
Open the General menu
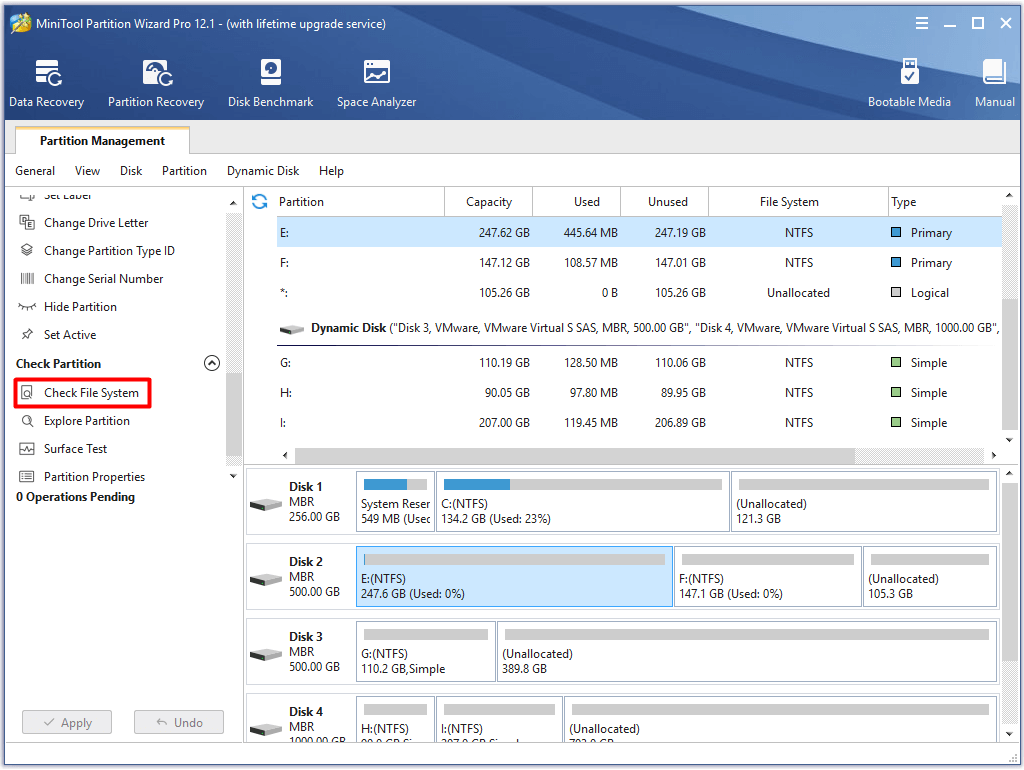pos(35,171)
